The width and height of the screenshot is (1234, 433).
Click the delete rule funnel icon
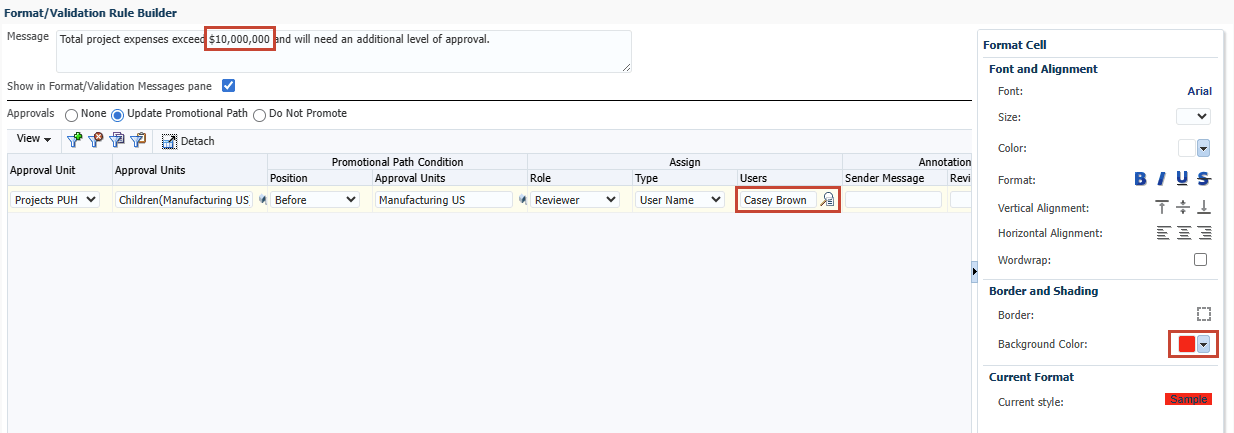coord(96,140)
